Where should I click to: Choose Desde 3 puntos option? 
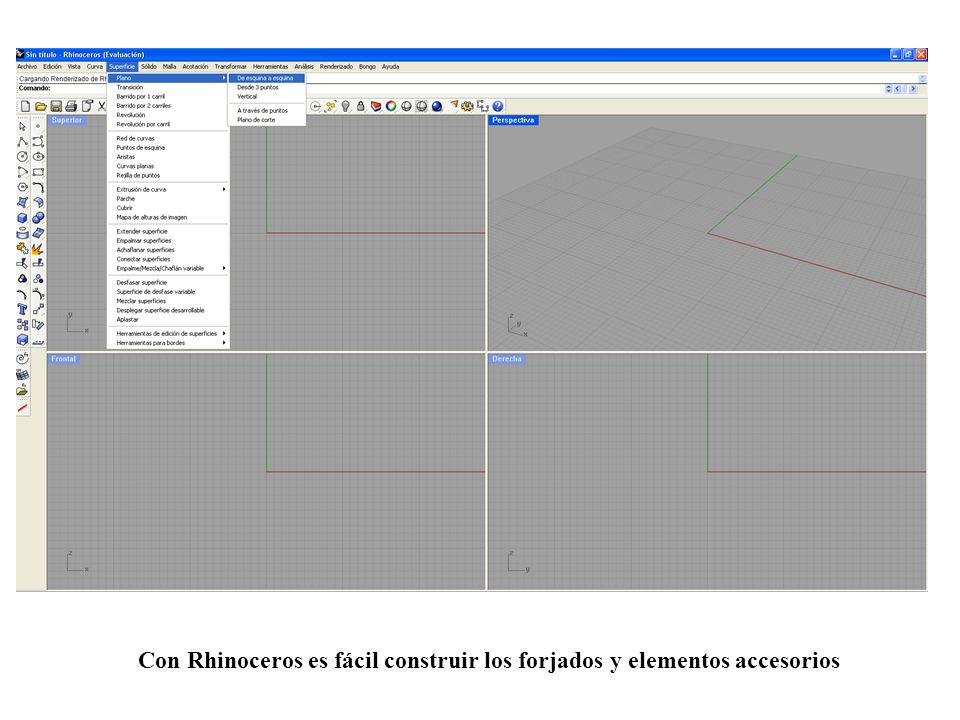[267, 88]
